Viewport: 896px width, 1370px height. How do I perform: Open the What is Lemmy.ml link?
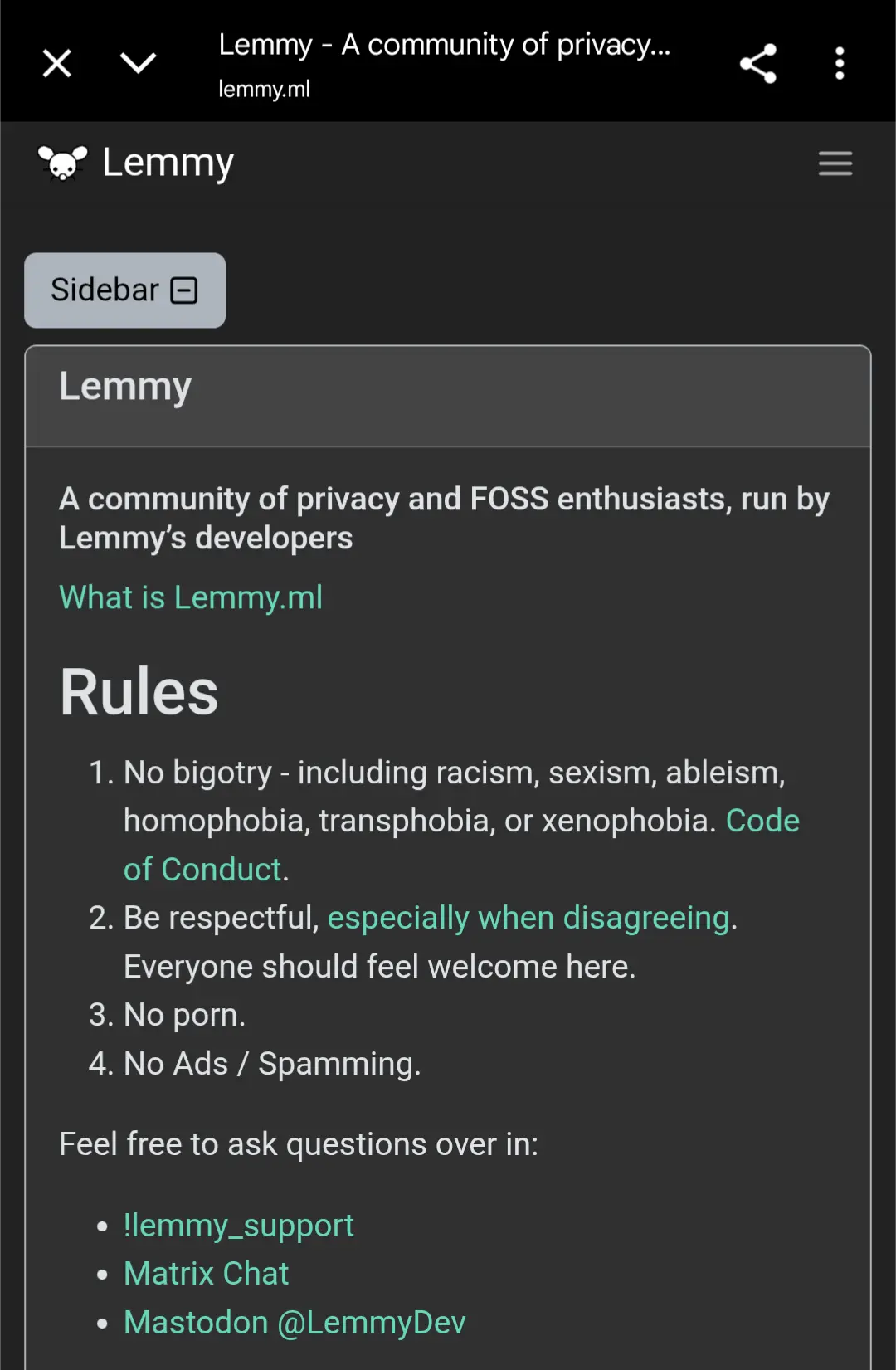pyautogui.click(x=191, y=597)
